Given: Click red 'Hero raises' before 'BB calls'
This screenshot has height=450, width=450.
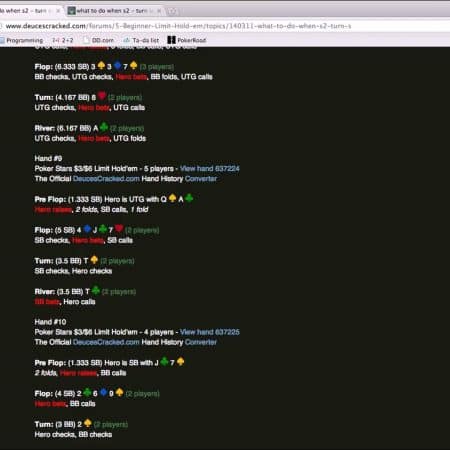Looking at the screenshot, I should click(x=78, y=373).
